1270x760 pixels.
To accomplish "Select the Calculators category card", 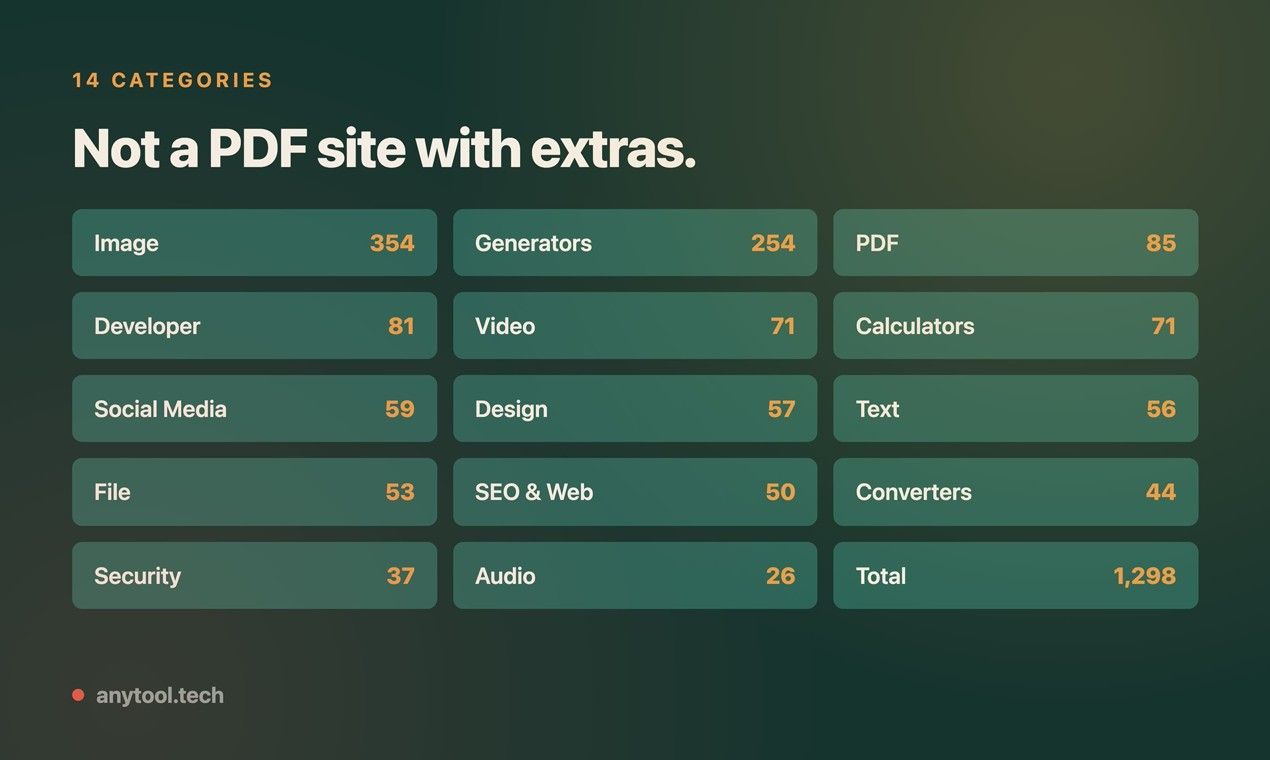I will (x=1015, y=326).
